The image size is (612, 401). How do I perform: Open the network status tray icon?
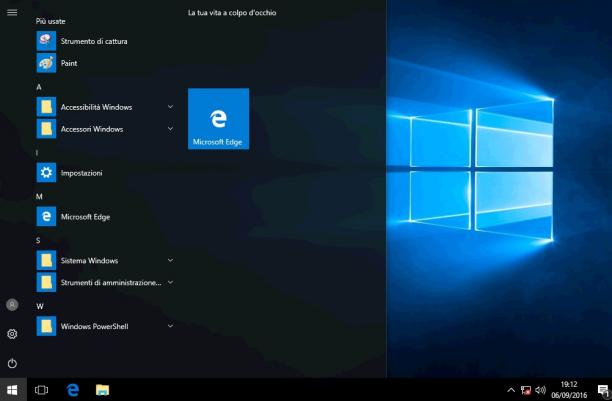pos(526,390)
